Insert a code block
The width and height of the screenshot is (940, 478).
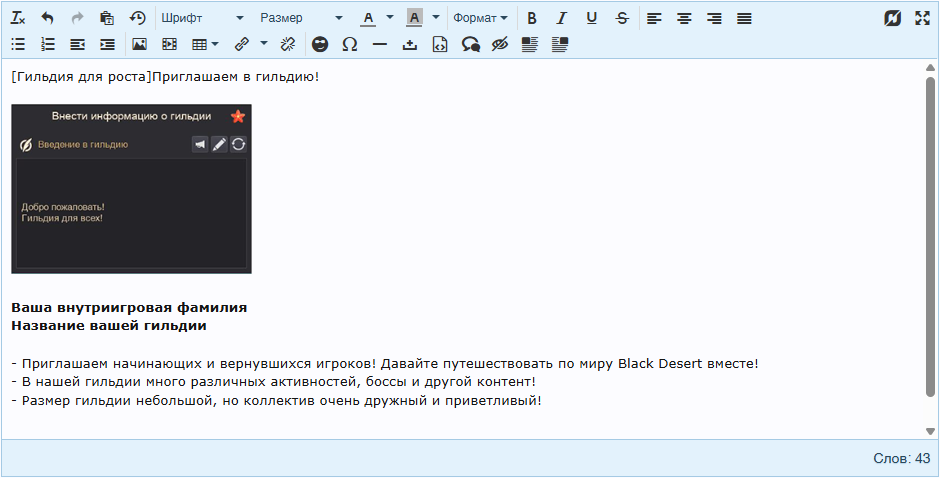click(x=440, y=44)
